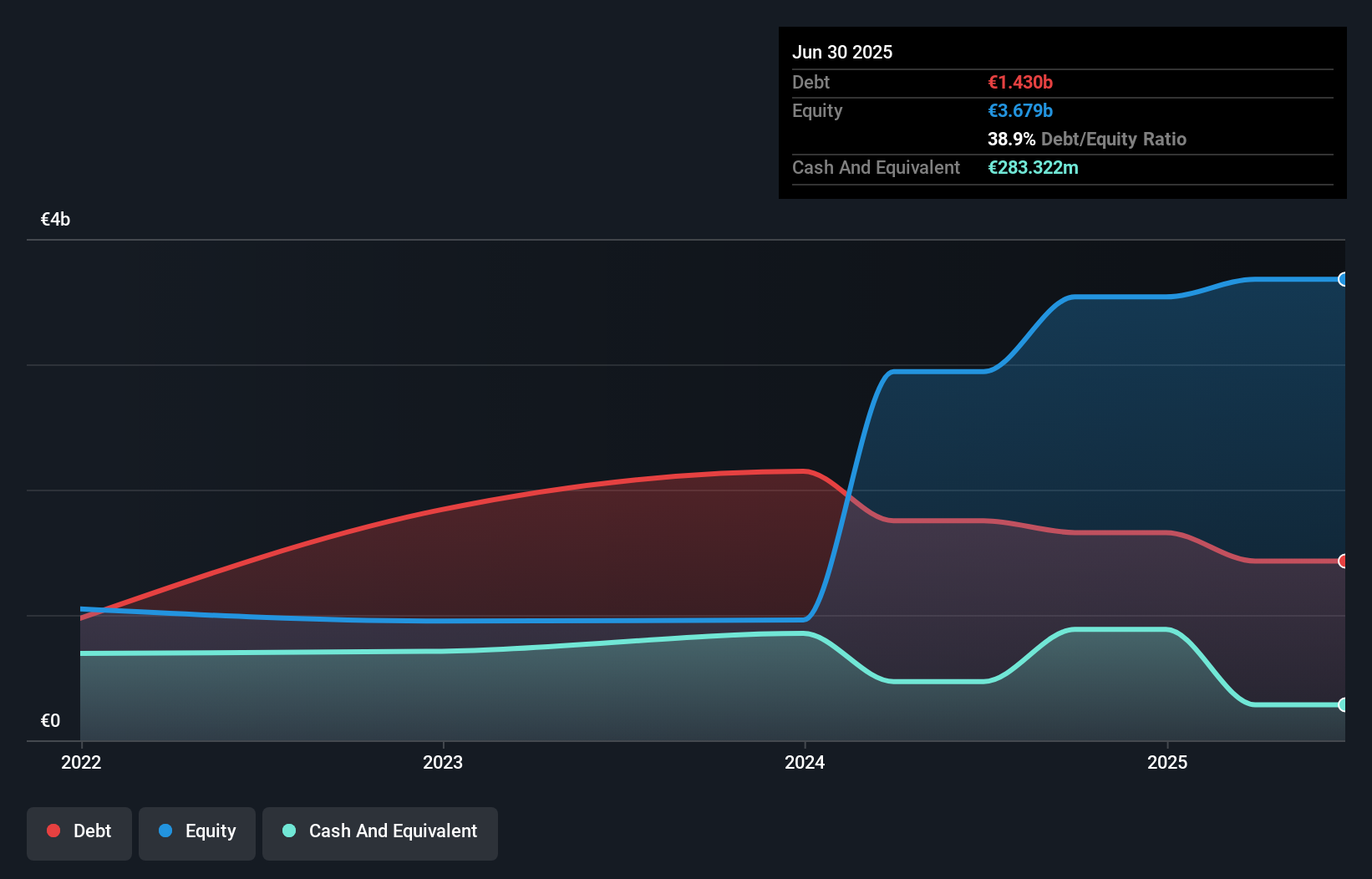Click the blue Equity legend dot
This screenshot has height=879, width=1372.
point(165,831)
